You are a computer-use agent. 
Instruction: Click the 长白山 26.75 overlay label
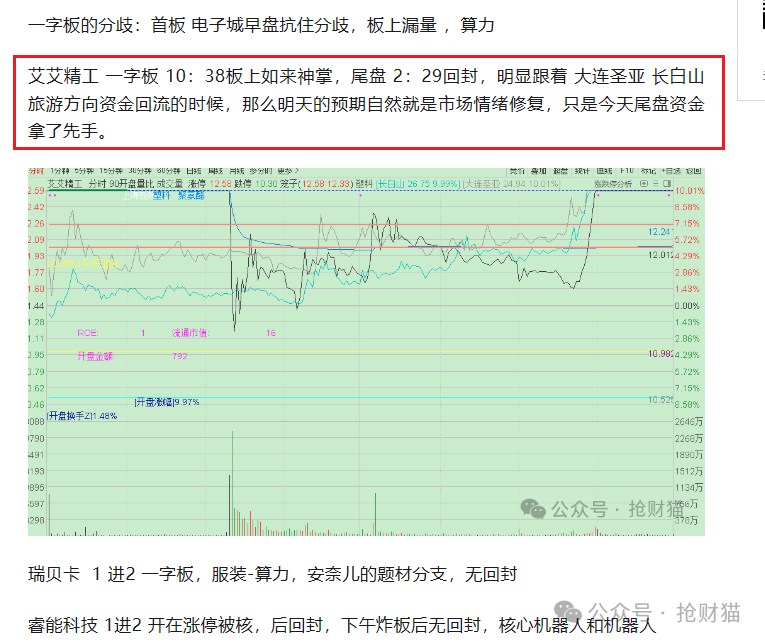[x=419, y=184]
